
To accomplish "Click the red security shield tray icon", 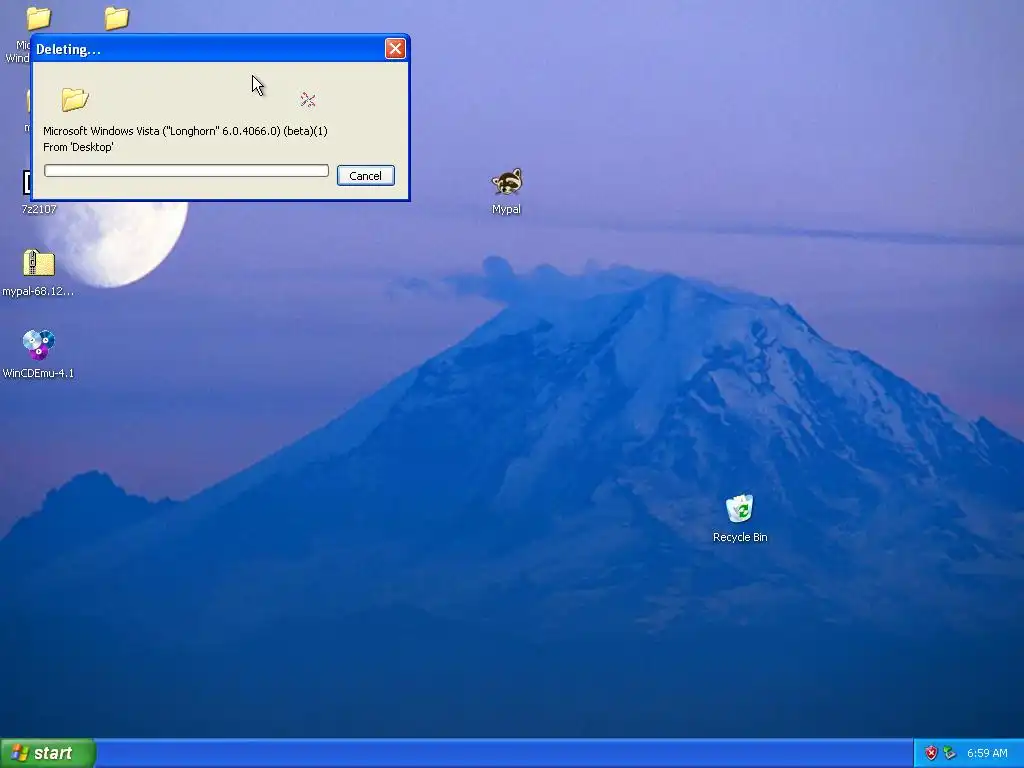I will pos(931,753).
